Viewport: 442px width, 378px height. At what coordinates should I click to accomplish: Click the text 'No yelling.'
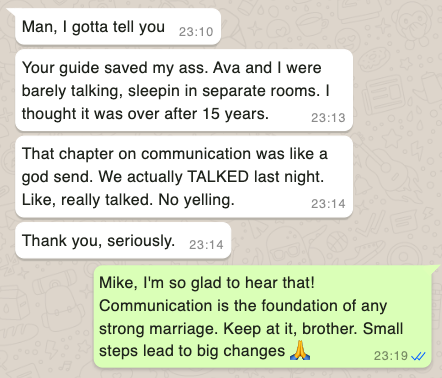(x=196, y=200)
